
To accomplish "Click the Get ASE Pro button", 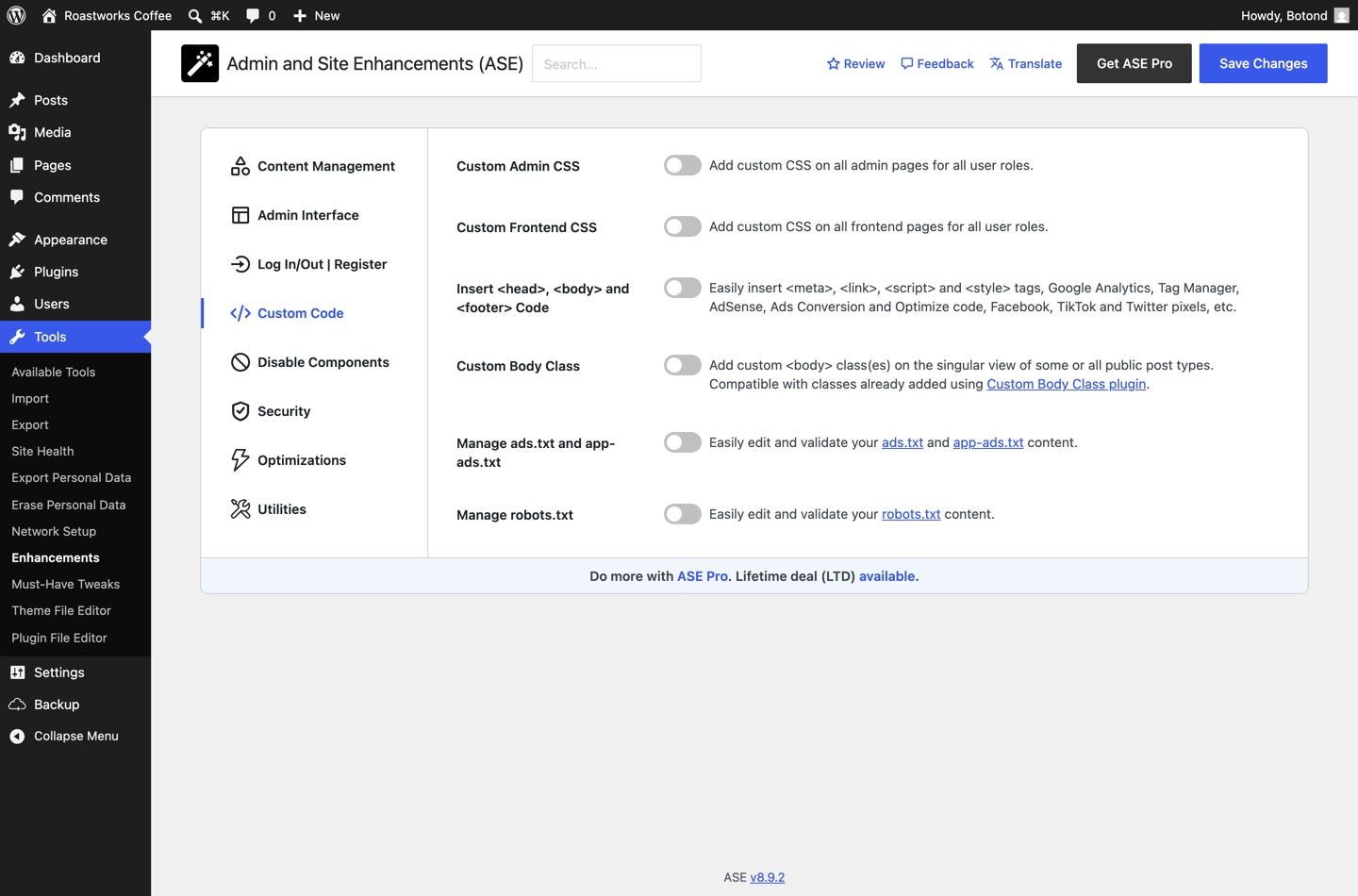I will [x=1134, y=63].
